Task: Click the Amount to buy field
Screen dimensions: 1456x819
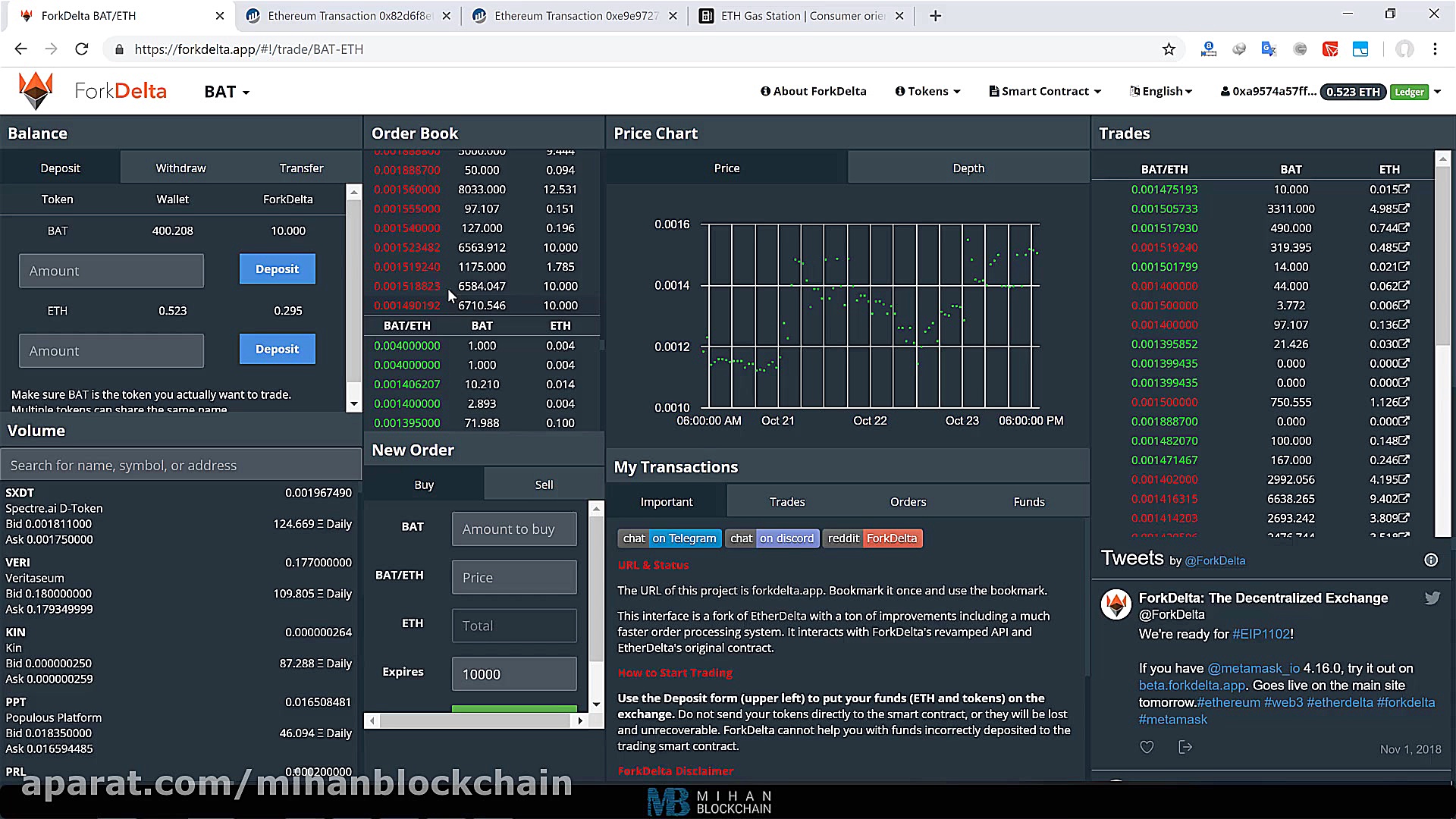Action: 514,529
